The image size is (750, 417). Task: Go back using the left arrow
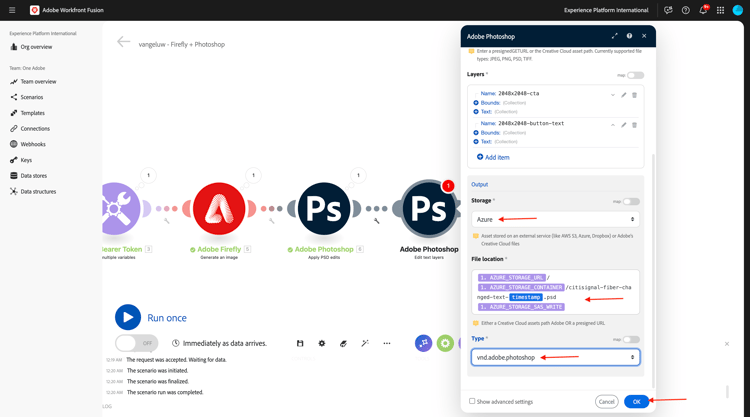123,42
